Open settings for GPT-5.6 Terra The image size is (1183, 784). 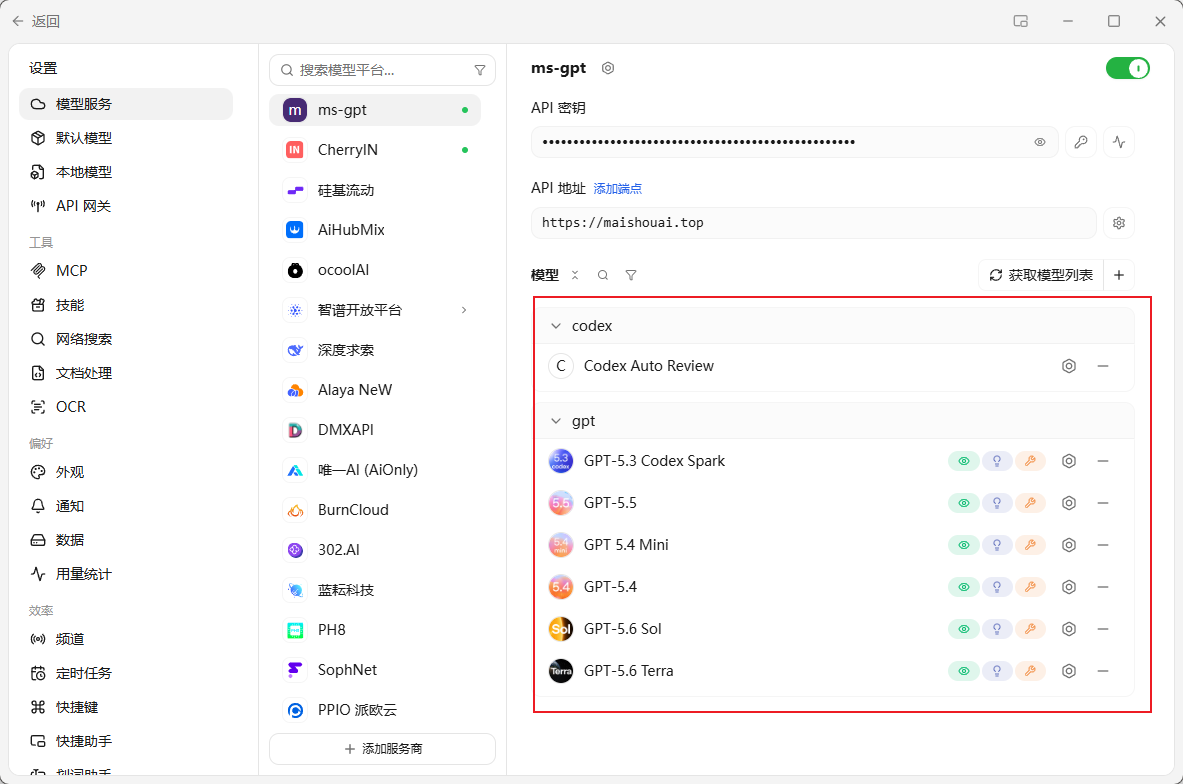tap(1068, 671)
